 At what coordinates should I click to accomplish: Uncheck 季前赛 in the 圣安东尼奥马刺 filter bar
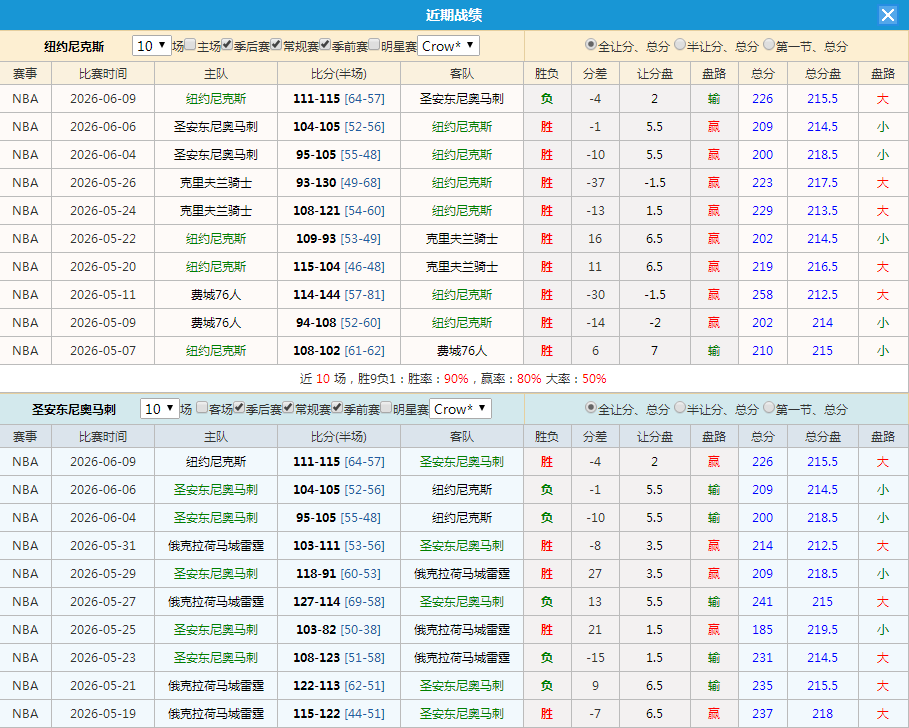(337, 407)
